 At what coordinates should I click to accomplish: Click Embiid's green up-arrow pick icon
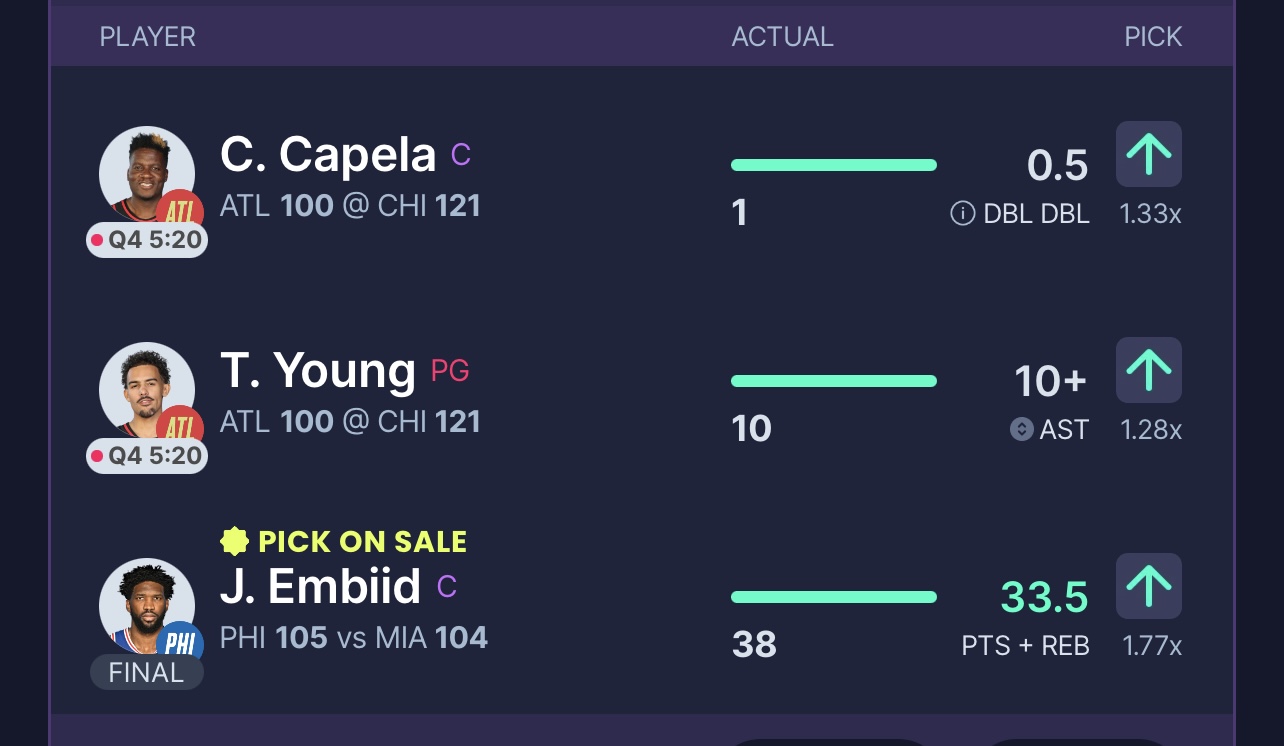tap(1148, 586)
